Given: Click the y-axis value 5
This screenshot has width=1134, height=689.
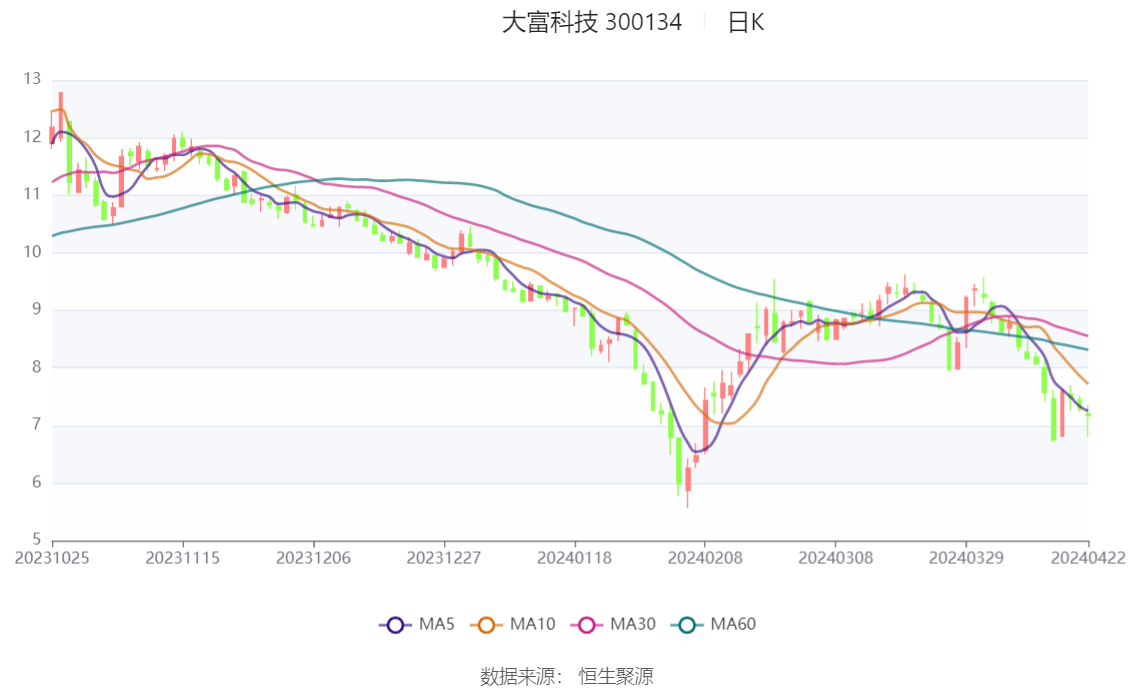Looking at the screenshot, I should 36,539.
